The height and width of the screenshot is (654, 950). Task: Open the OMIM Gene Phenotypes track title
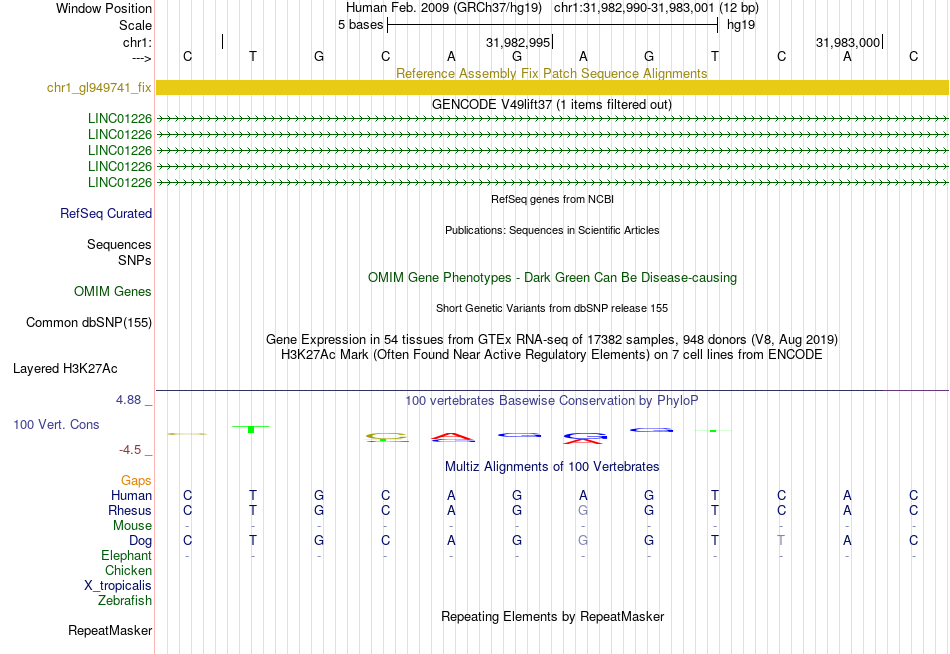[x=552, y=278]
